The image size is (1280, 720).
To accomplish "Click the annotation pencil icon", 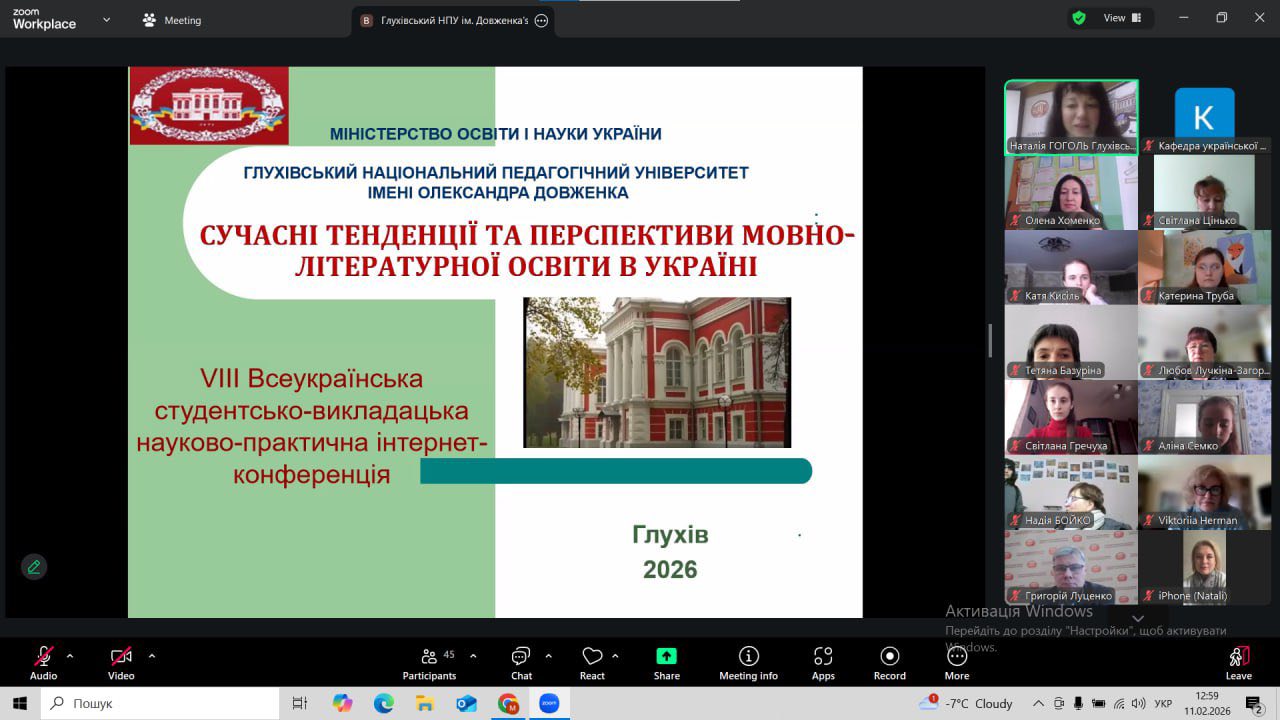I will click(x=34, y=567).
